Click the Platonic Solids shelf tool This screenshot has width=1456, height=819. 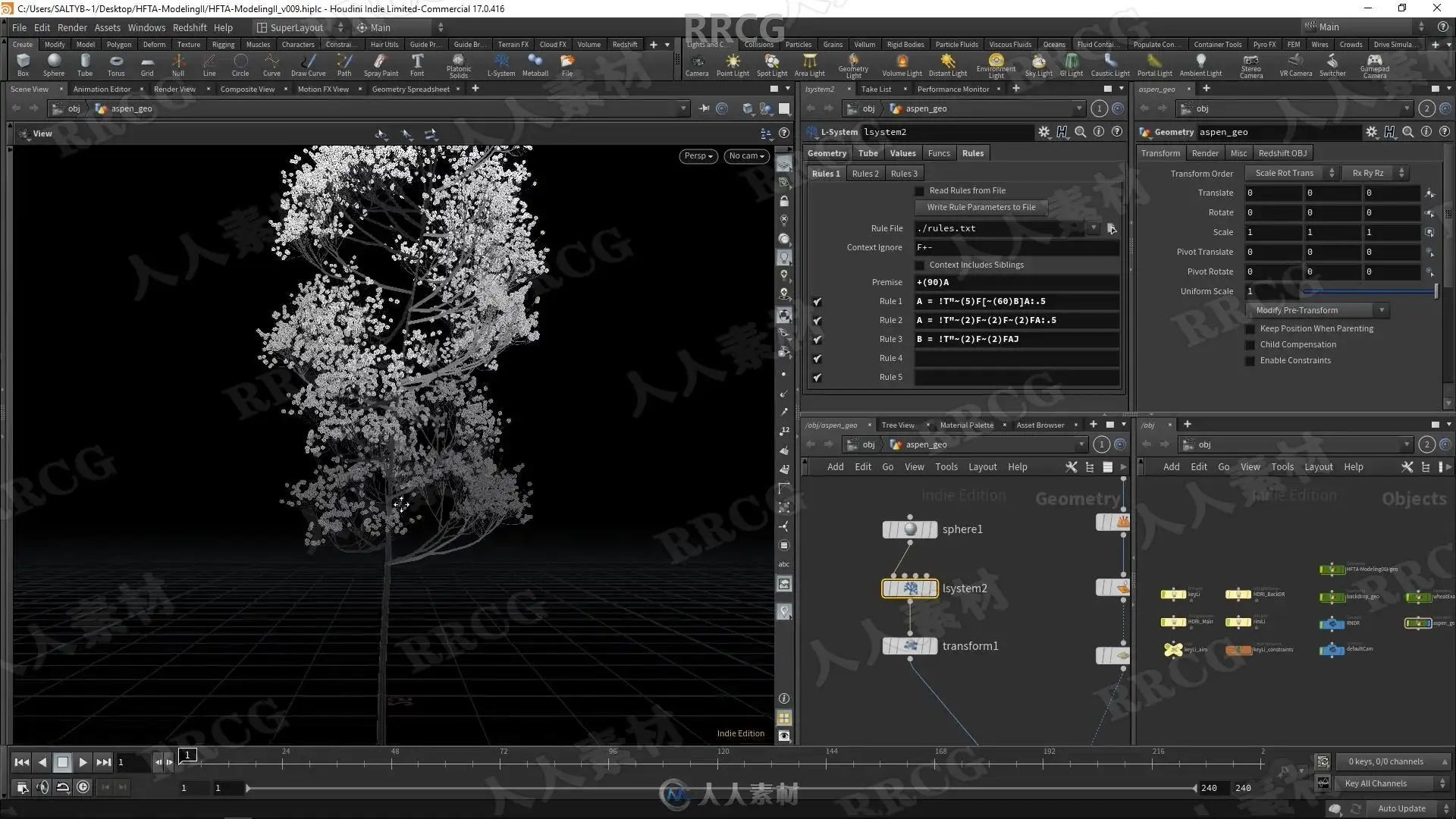pos(458,61)
